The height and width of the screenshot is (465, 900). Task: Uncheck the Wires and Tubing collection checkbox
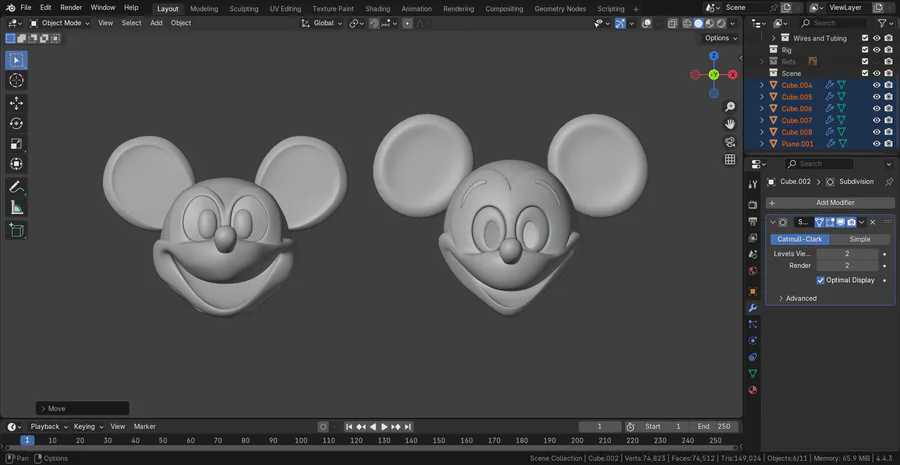[865, 38]
